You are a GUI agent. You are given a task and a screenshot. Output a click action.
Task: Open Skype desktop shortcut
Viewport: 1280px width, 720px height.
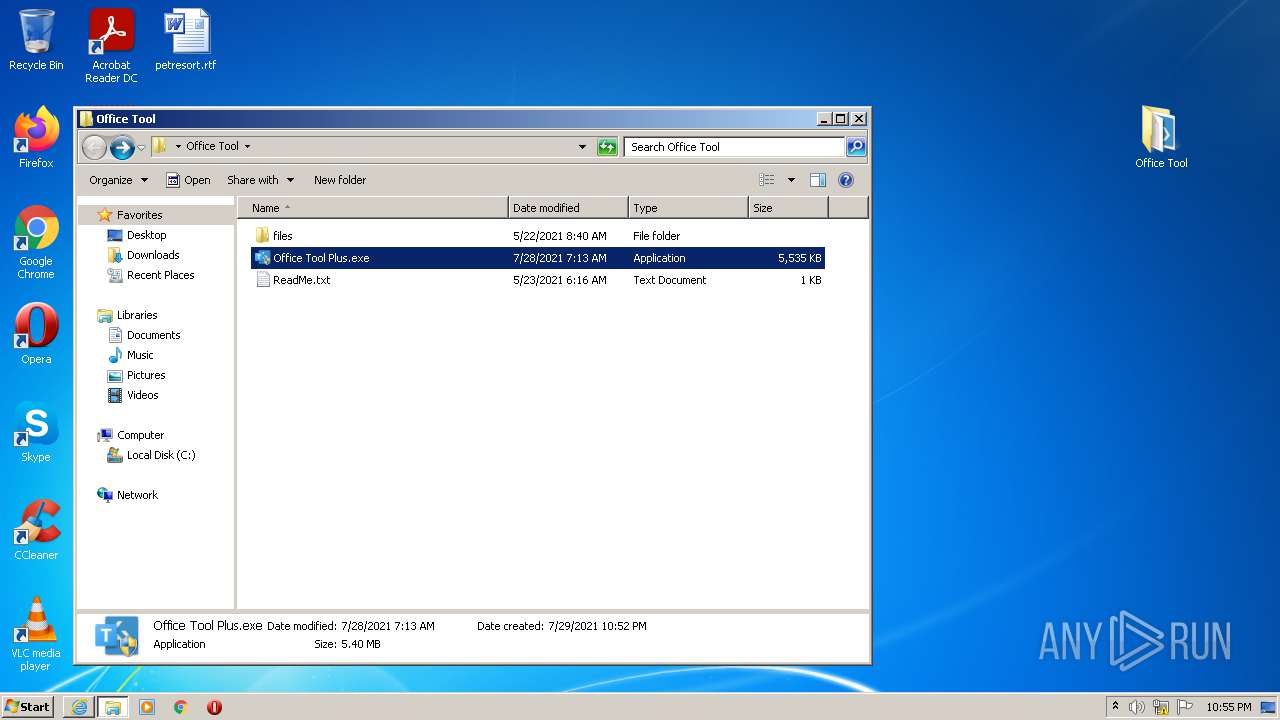(36, 431)
